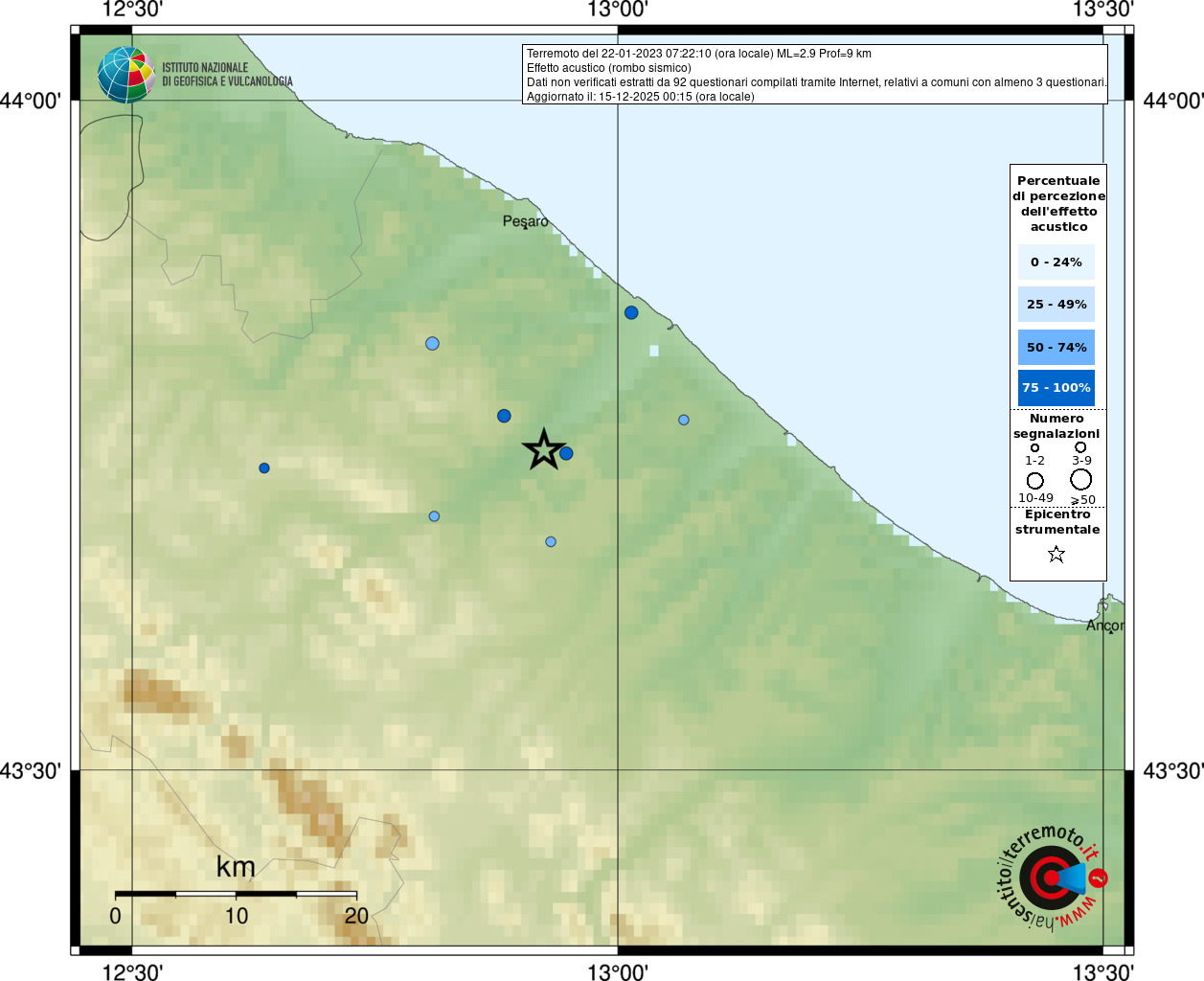Click the Pesaro city label
1204x981 pixels.
(x=525, y=221)
